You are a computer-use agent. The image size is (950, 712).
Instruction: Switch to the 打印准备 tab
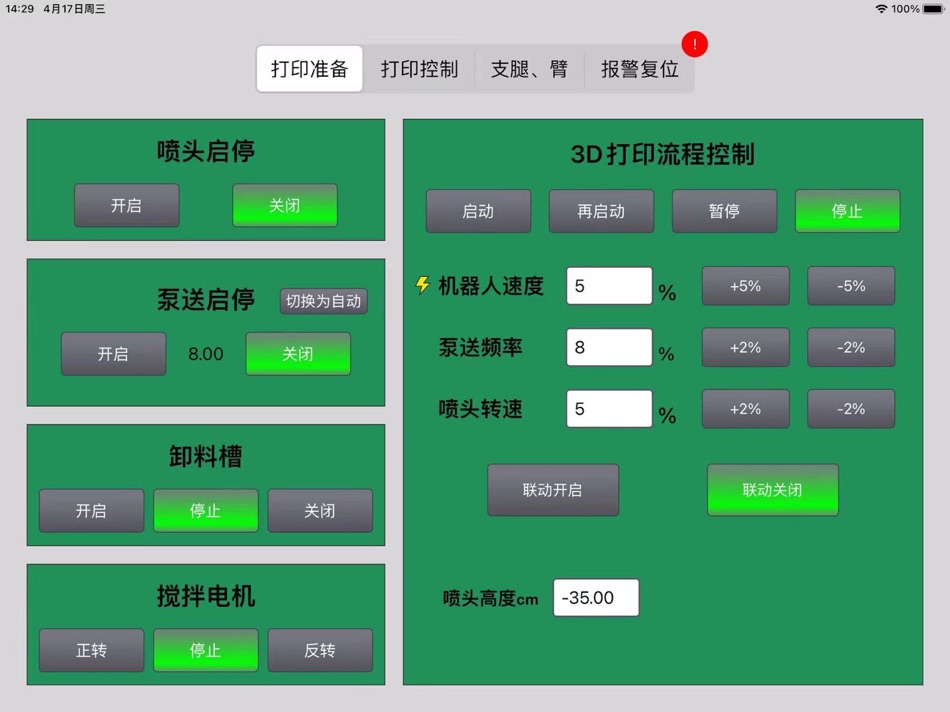tap(309, 69)
